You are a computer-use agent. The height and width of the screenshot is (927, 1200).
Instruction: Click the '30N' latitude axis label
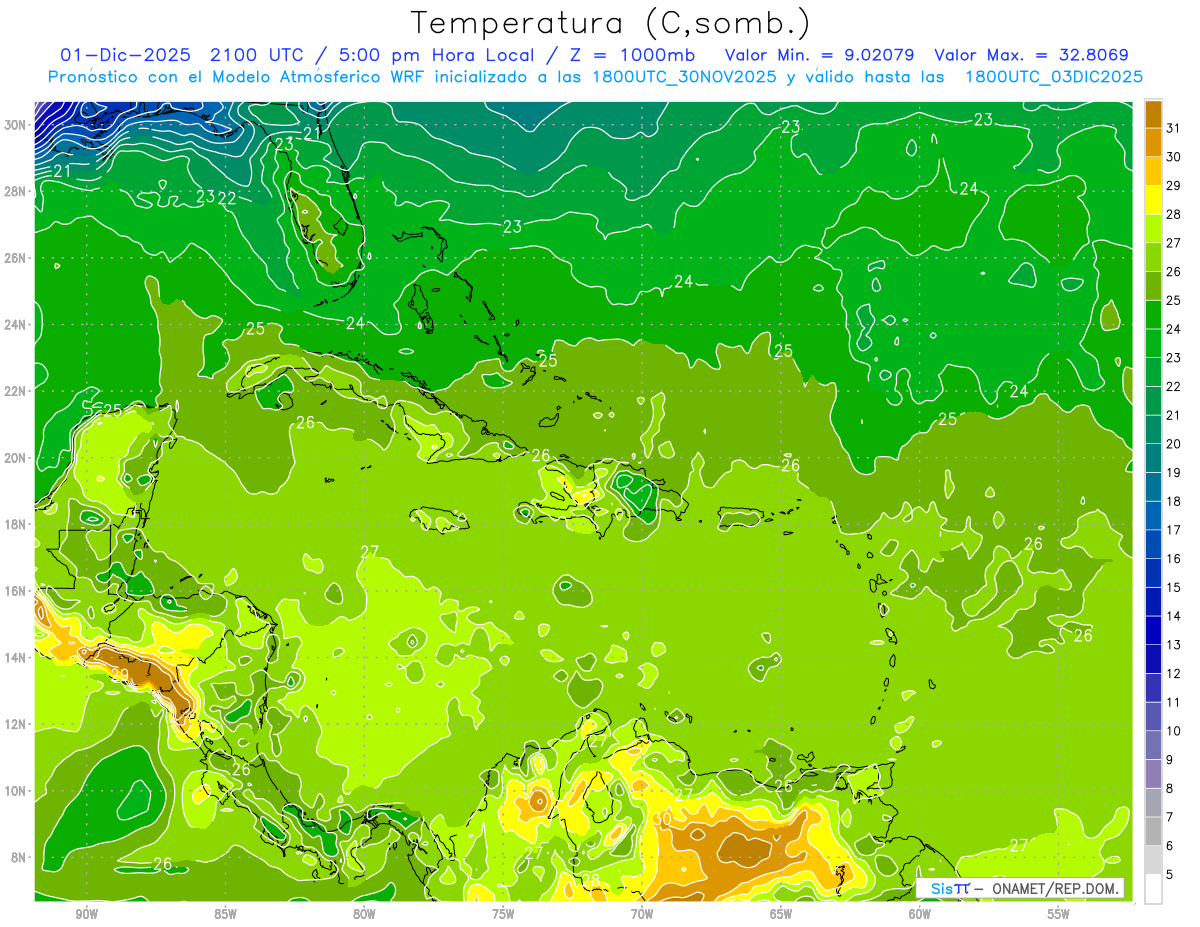pyautogui.click(x=17, y=125)
